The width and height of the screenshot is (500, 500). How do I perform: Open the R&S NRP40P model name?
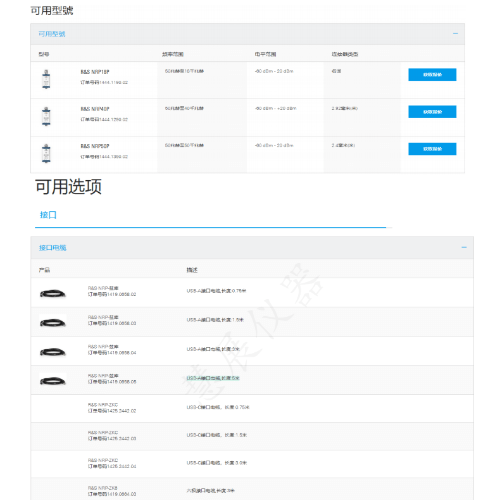tap(95, 109)
